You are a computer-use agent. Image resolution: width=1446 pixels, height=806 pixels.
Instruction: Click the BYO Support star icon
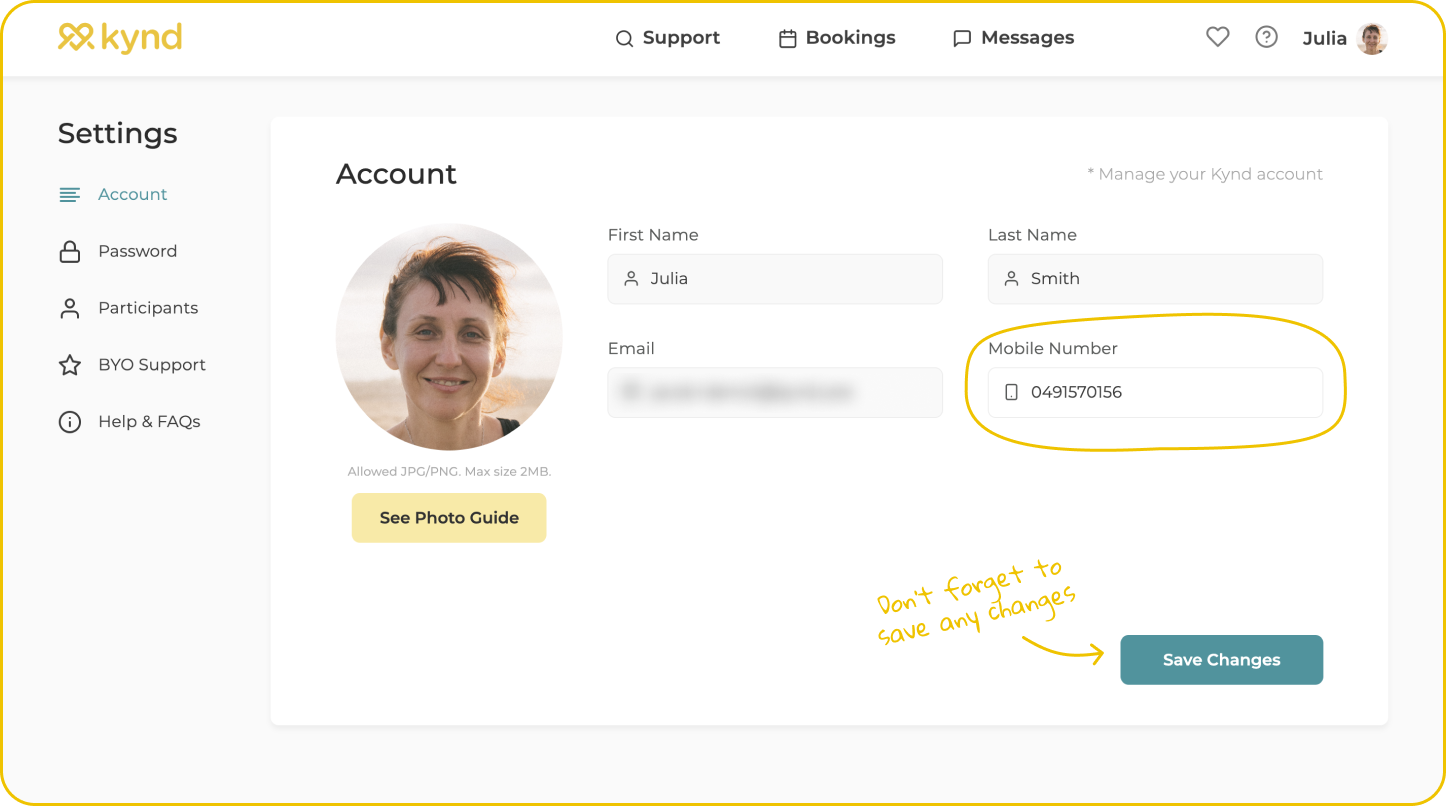70,365
